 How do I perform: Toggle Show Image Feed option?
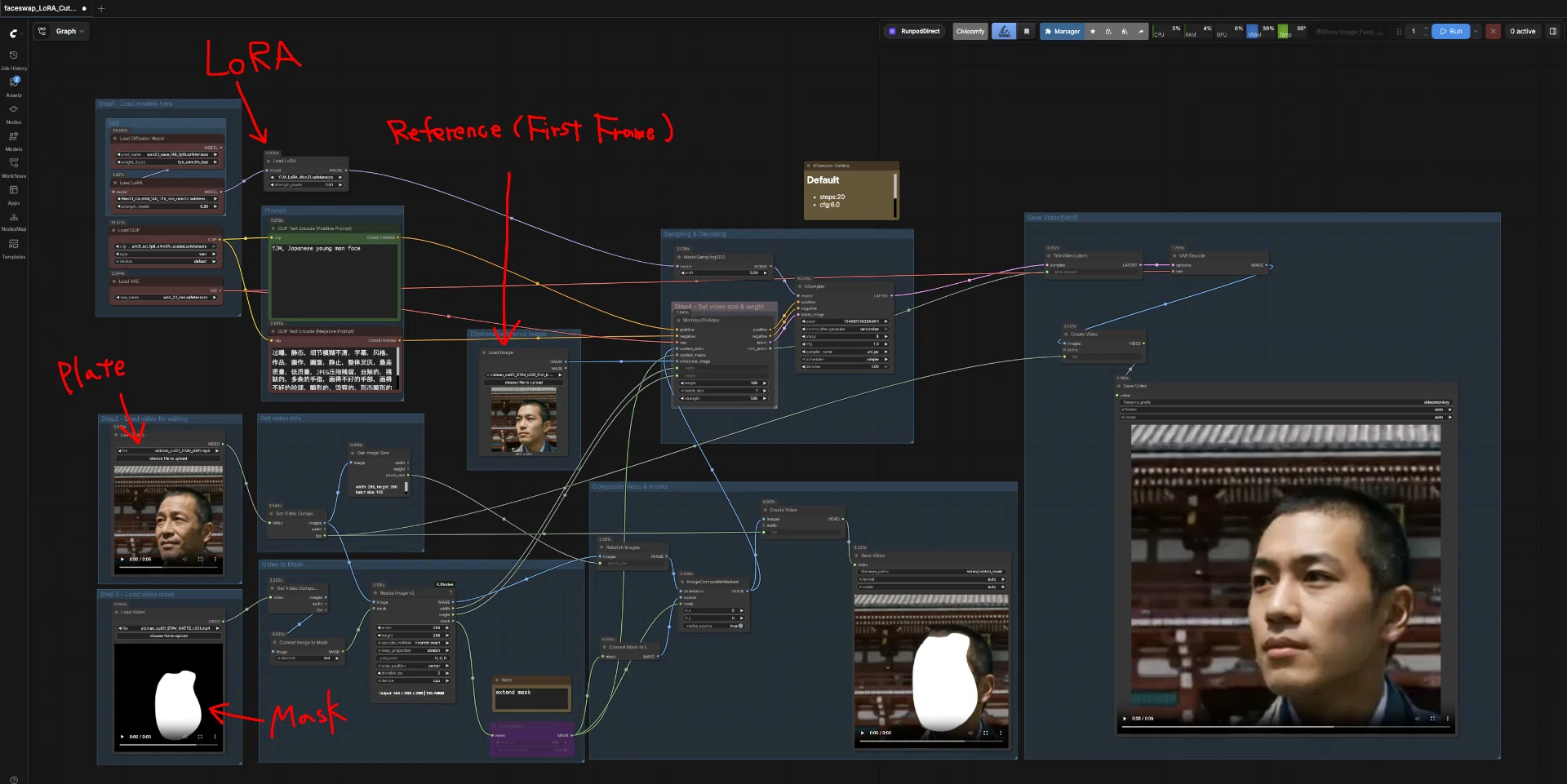pos(1349,32)
